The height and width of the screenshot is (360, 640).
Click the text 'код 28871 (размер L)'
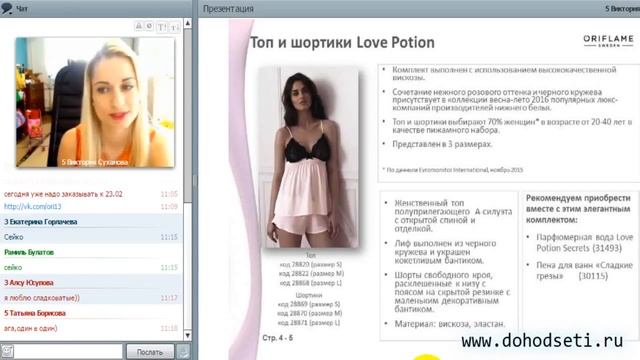pos(309,322)
